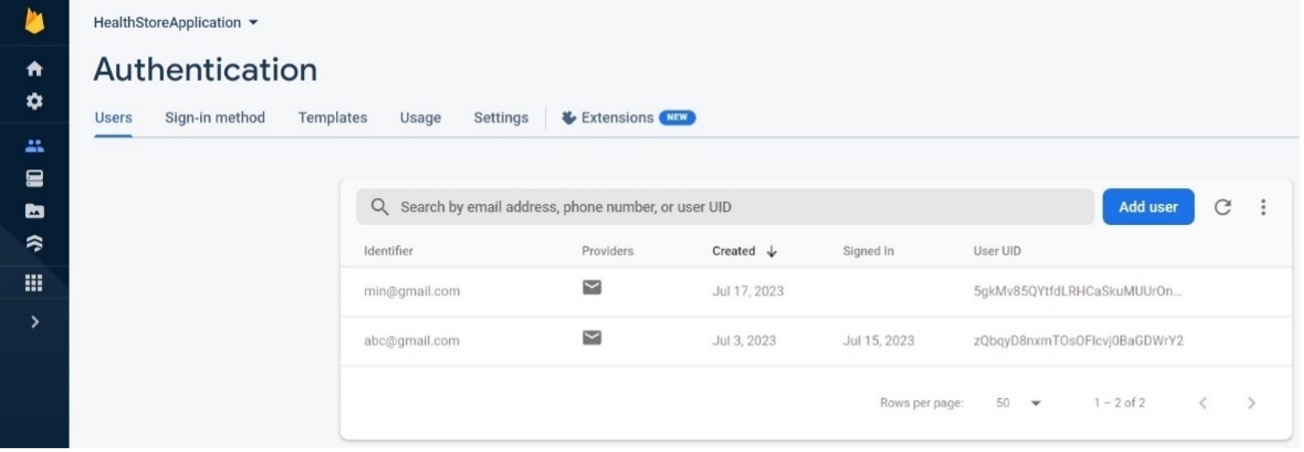This screenshot has width=1304, height=452.
Task: Open the Firestore Database sidebar icon
Action: coord(34,179)
